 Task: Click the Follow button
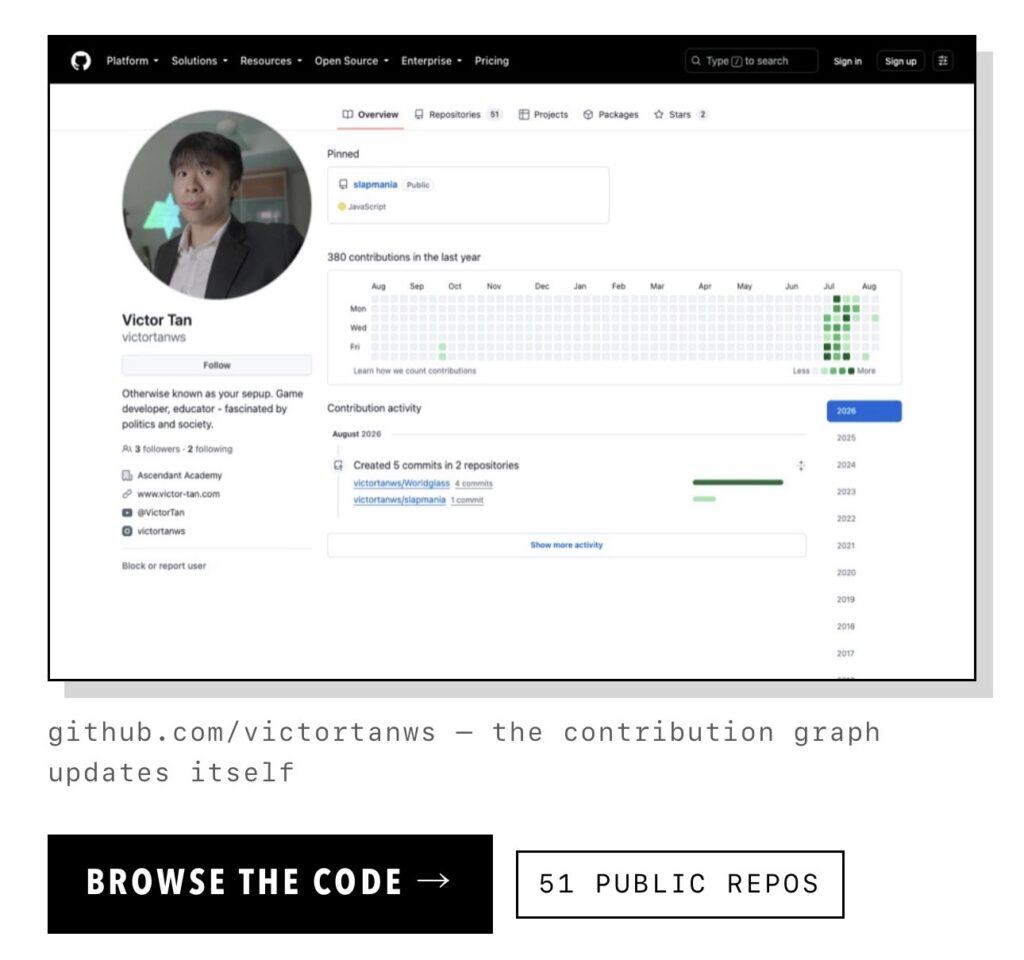point(217,365)
